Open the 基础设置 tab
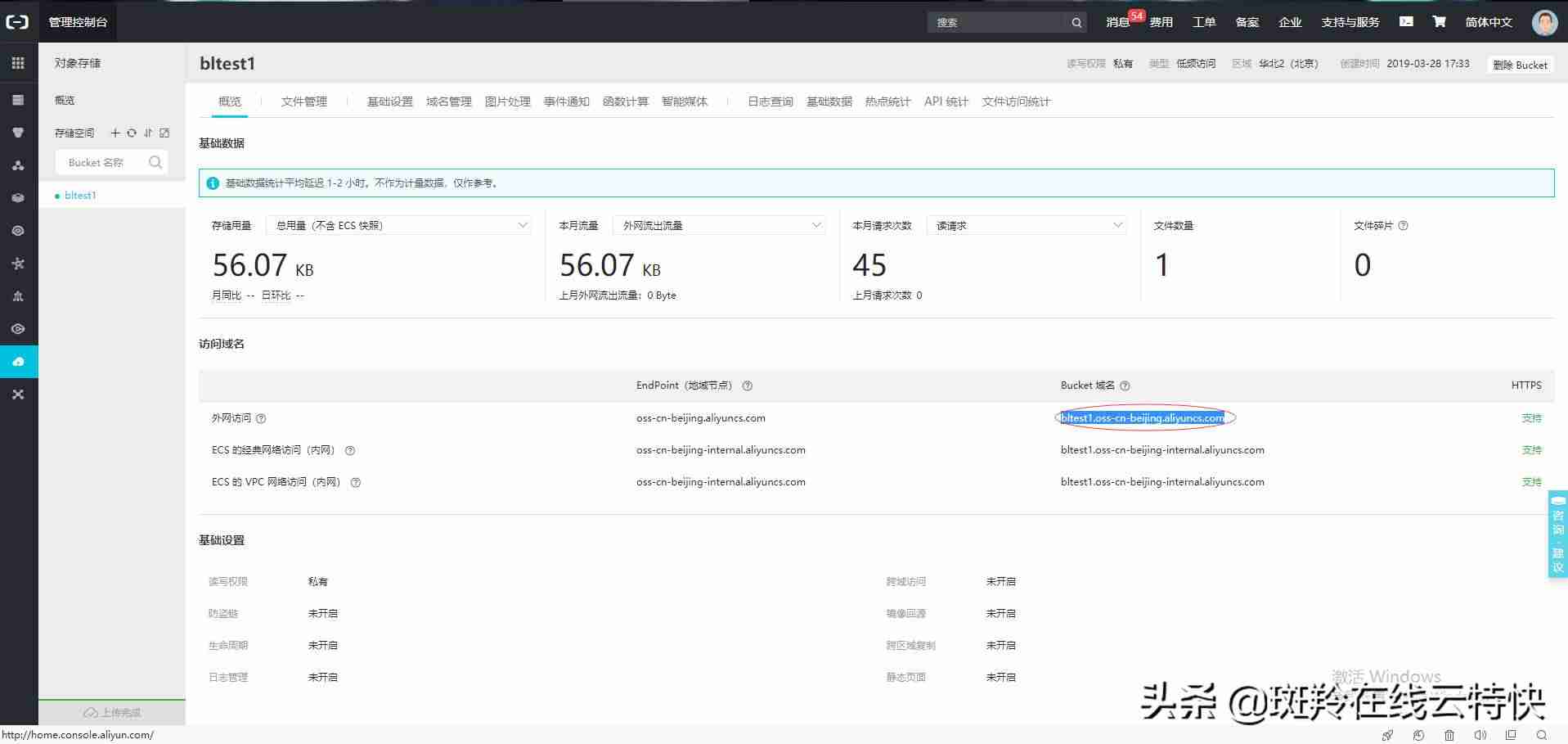Viewport: 1568px width, 744px height. (390, 101)
